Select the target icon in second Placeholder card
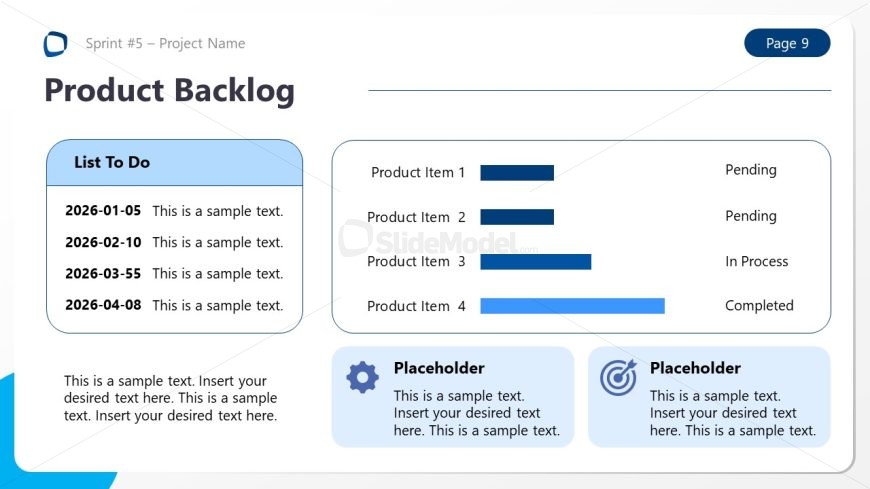This screenshot has width=870, height=489. (618, 377)
